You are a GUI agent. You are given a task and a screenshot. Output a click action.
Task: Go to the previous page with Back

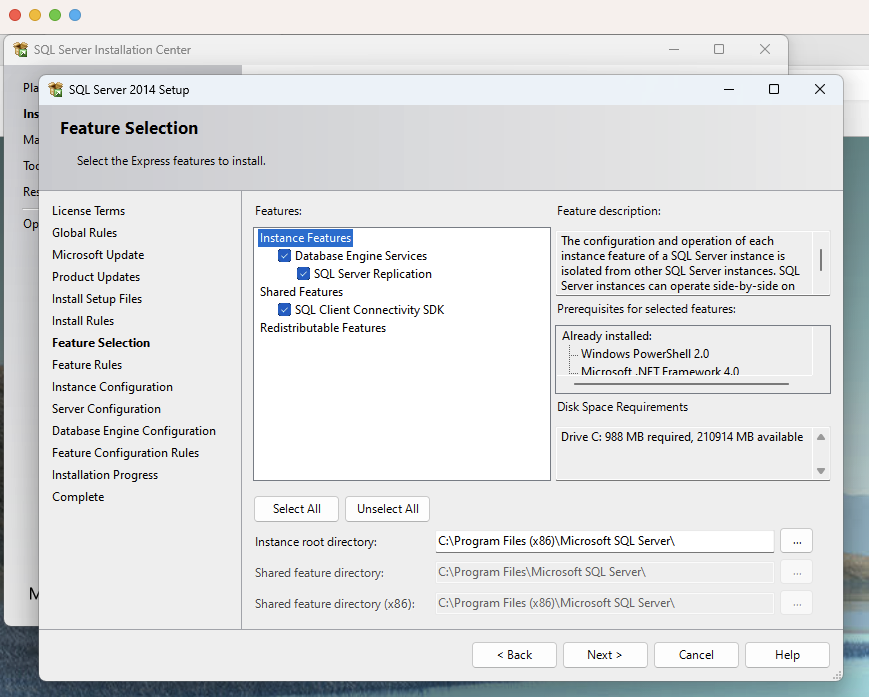(514, 655)
